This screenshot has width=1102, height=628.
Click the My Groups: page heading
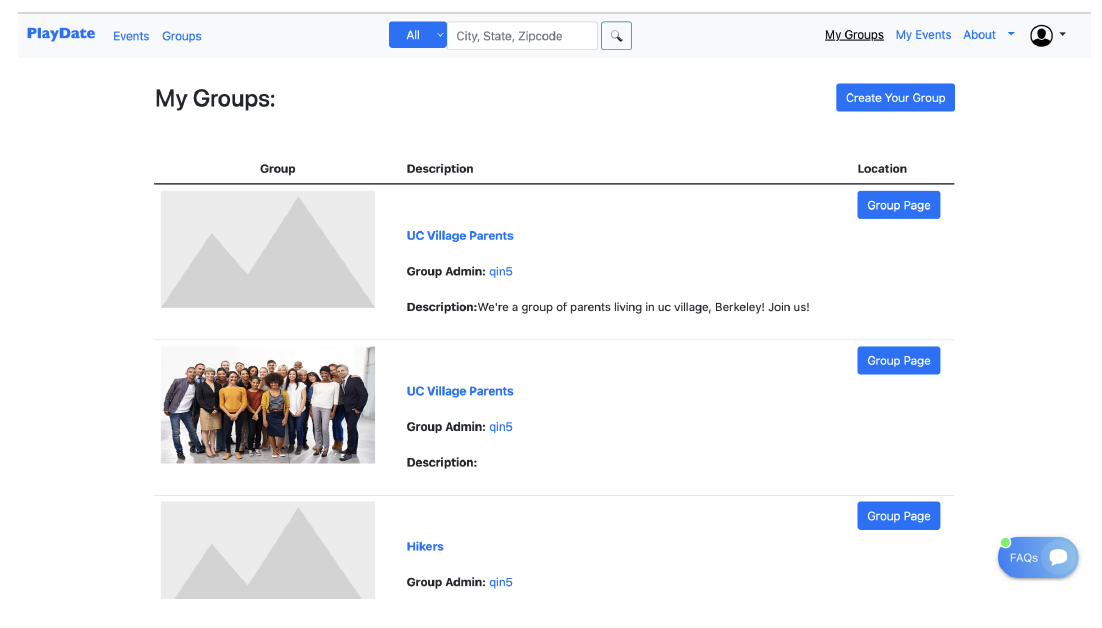215,98
